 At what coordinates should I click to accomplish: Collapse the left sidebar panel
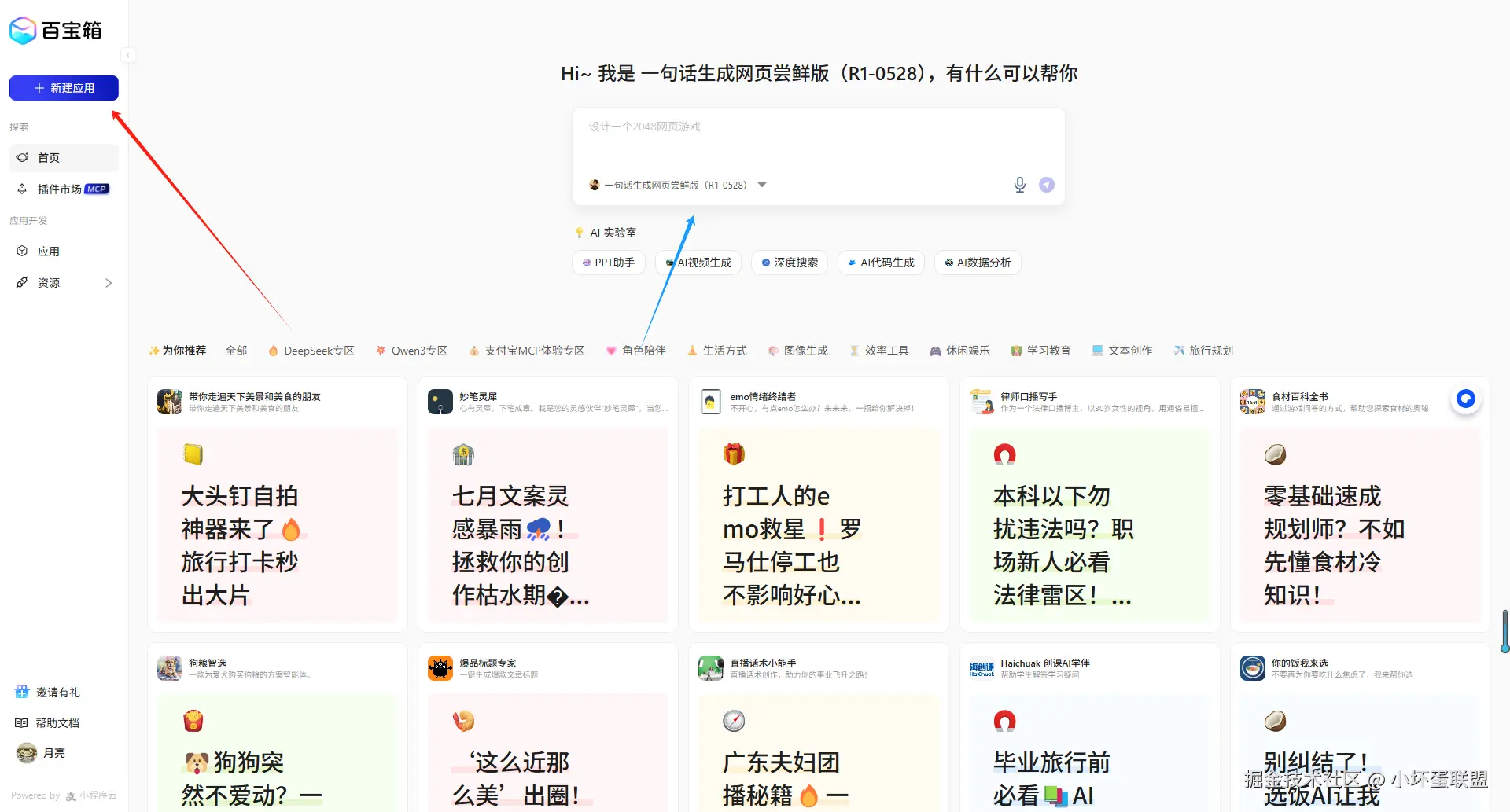[x=128, y=55]
